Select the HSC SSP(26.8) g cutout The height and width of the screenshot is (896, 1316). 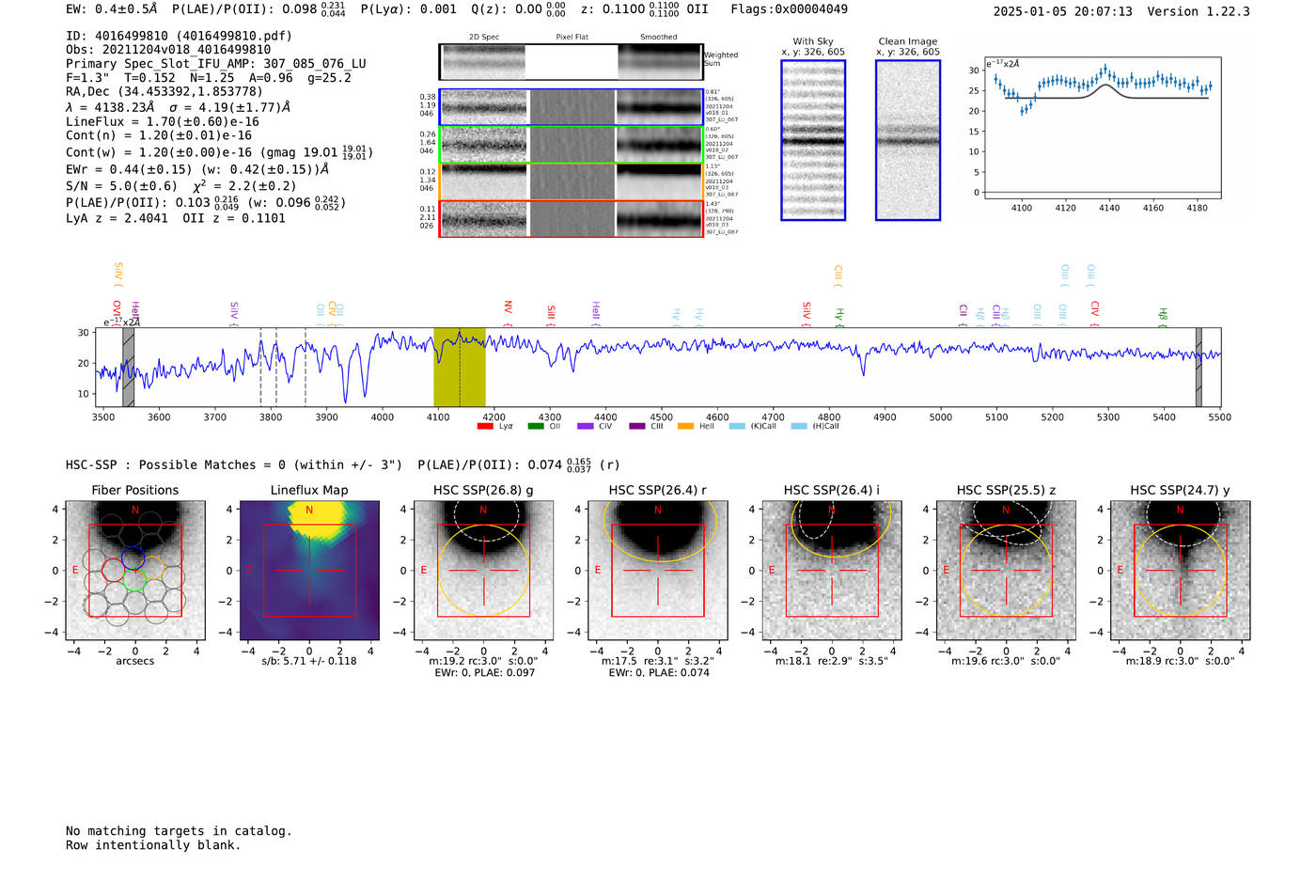click(483, 571)
